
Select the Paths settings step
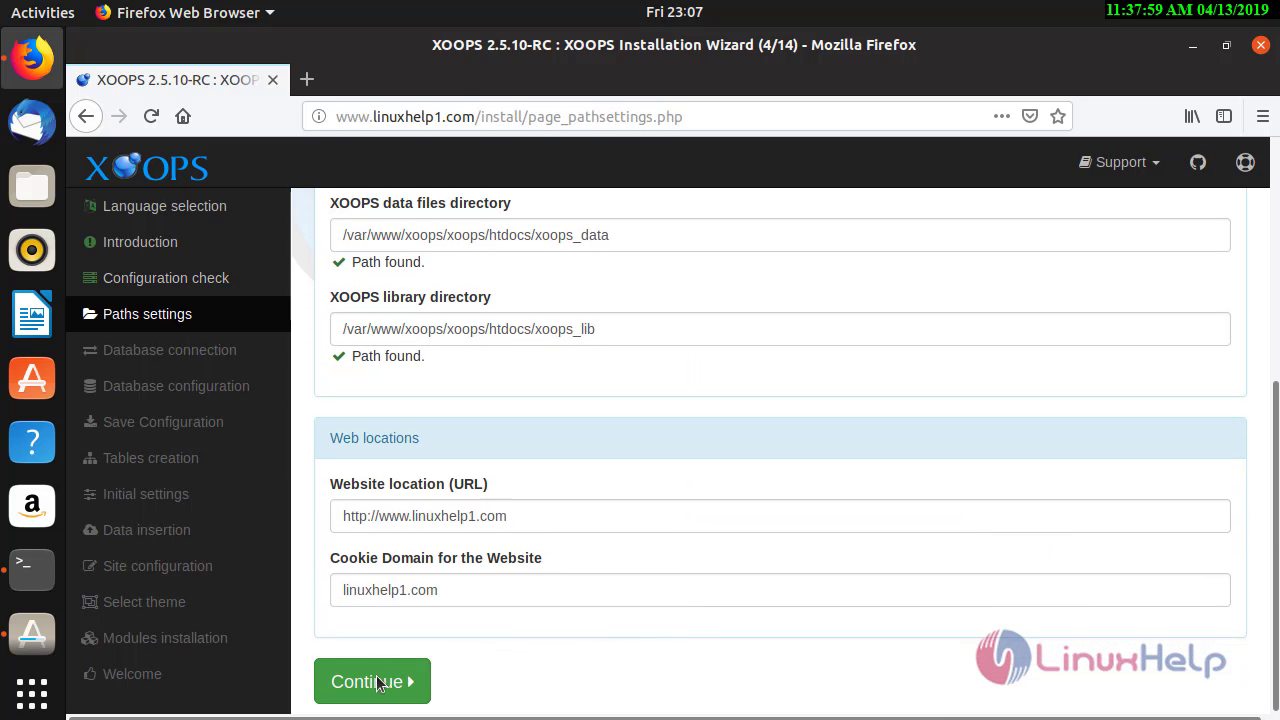point(178,314)
